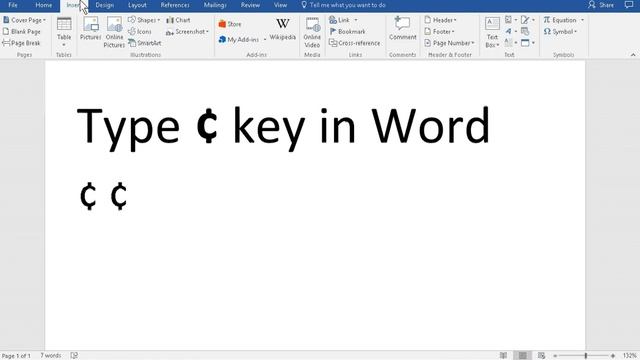
Task: Switch to the References tab
Action: tap(175, 5)
